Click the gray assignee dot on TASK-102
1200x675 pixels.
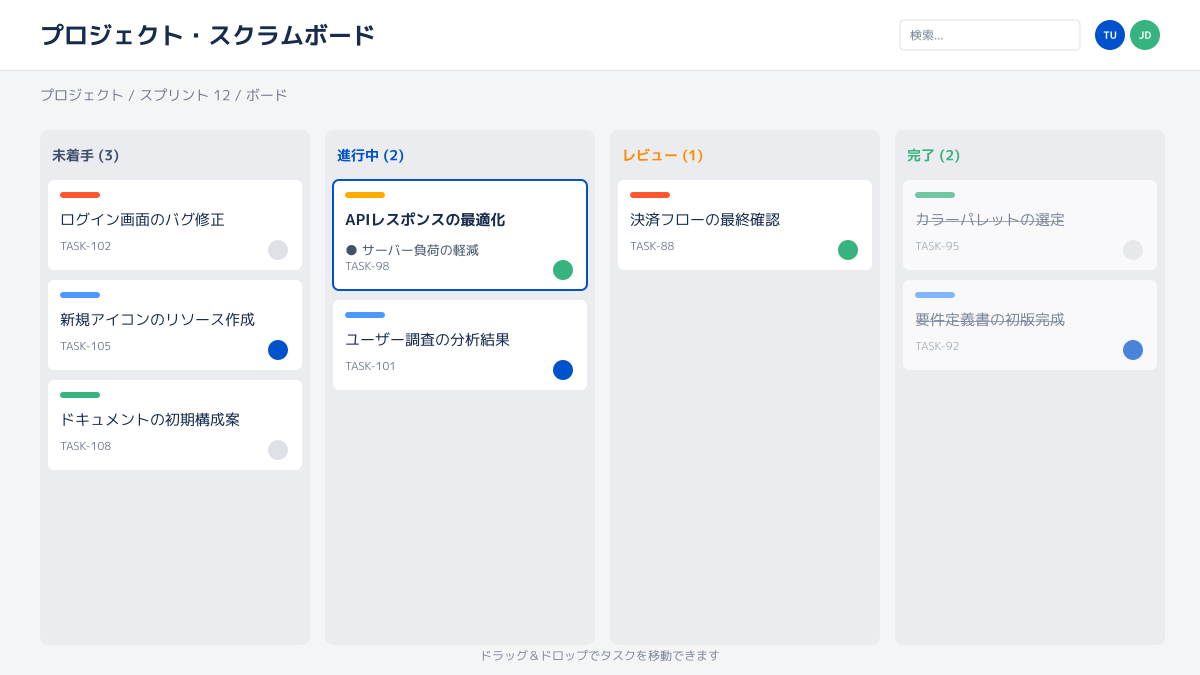[x=278, y=250]
